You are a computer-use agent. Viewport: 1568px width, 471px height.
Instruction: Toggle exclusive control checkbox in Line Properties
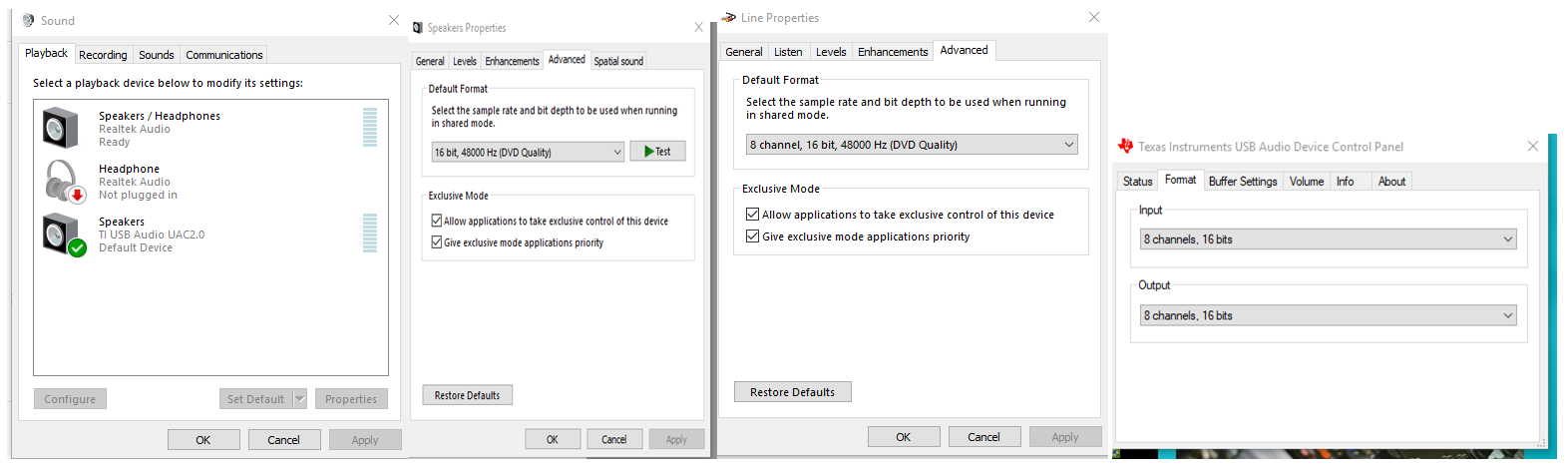pyautogui.click(x=752, y=215)
